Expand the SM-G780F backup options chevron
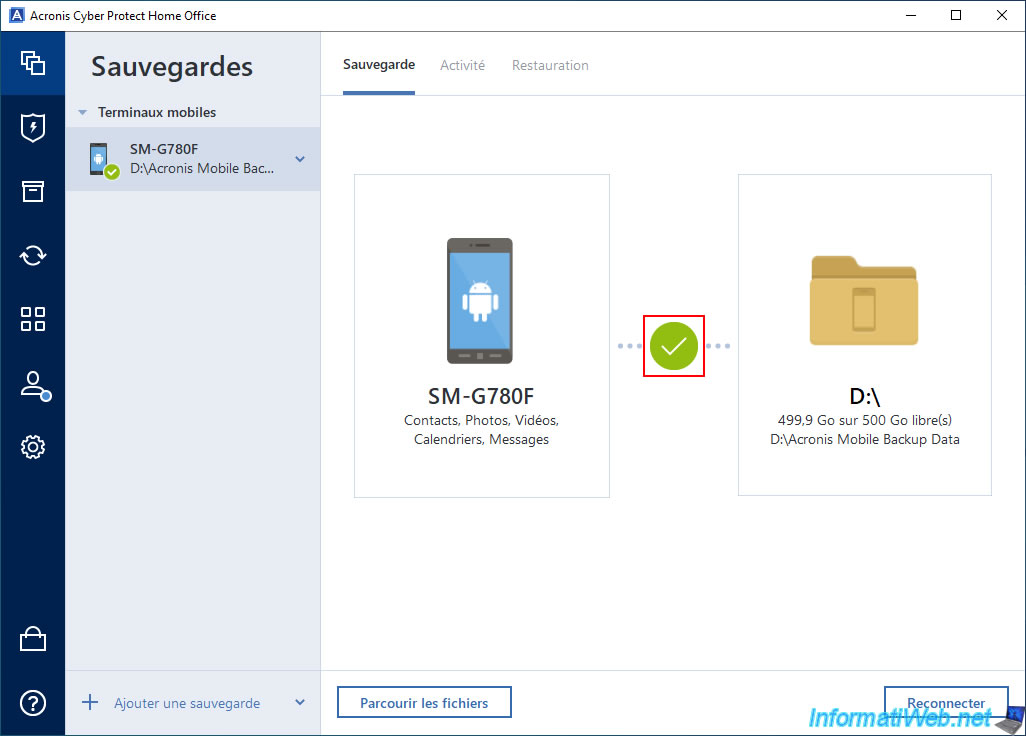The image size is (1026, 736). [300, 159]
